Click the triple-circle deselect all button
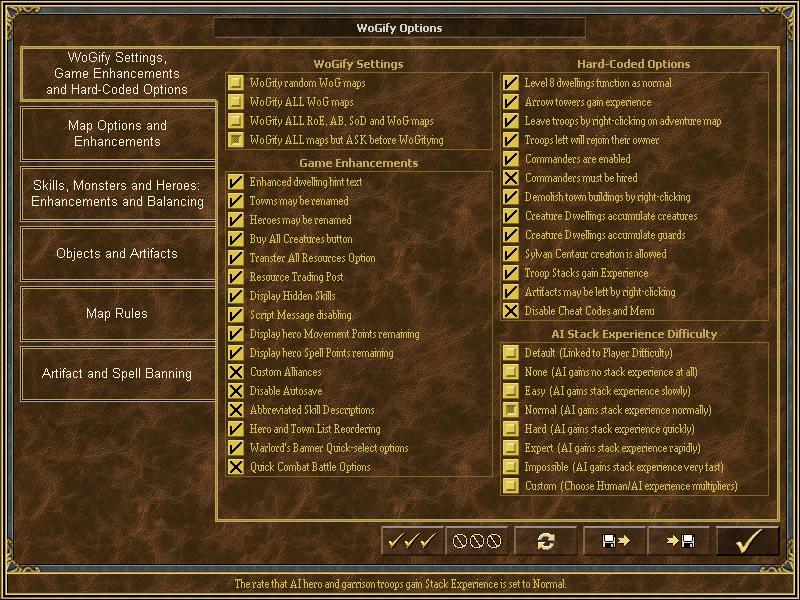Screen dimensions: 800x600 (x=476, y=541)
